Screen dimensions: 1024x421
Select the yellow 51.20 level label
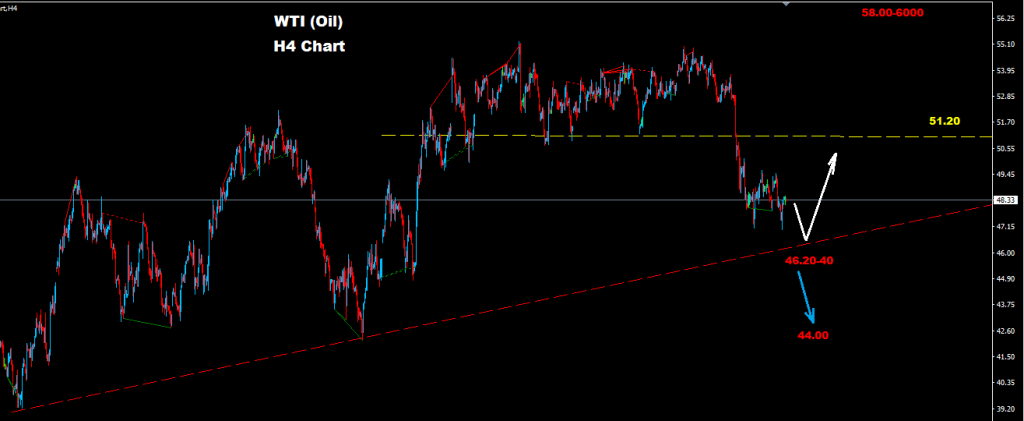pyautogui.click(x=945, y=121)
